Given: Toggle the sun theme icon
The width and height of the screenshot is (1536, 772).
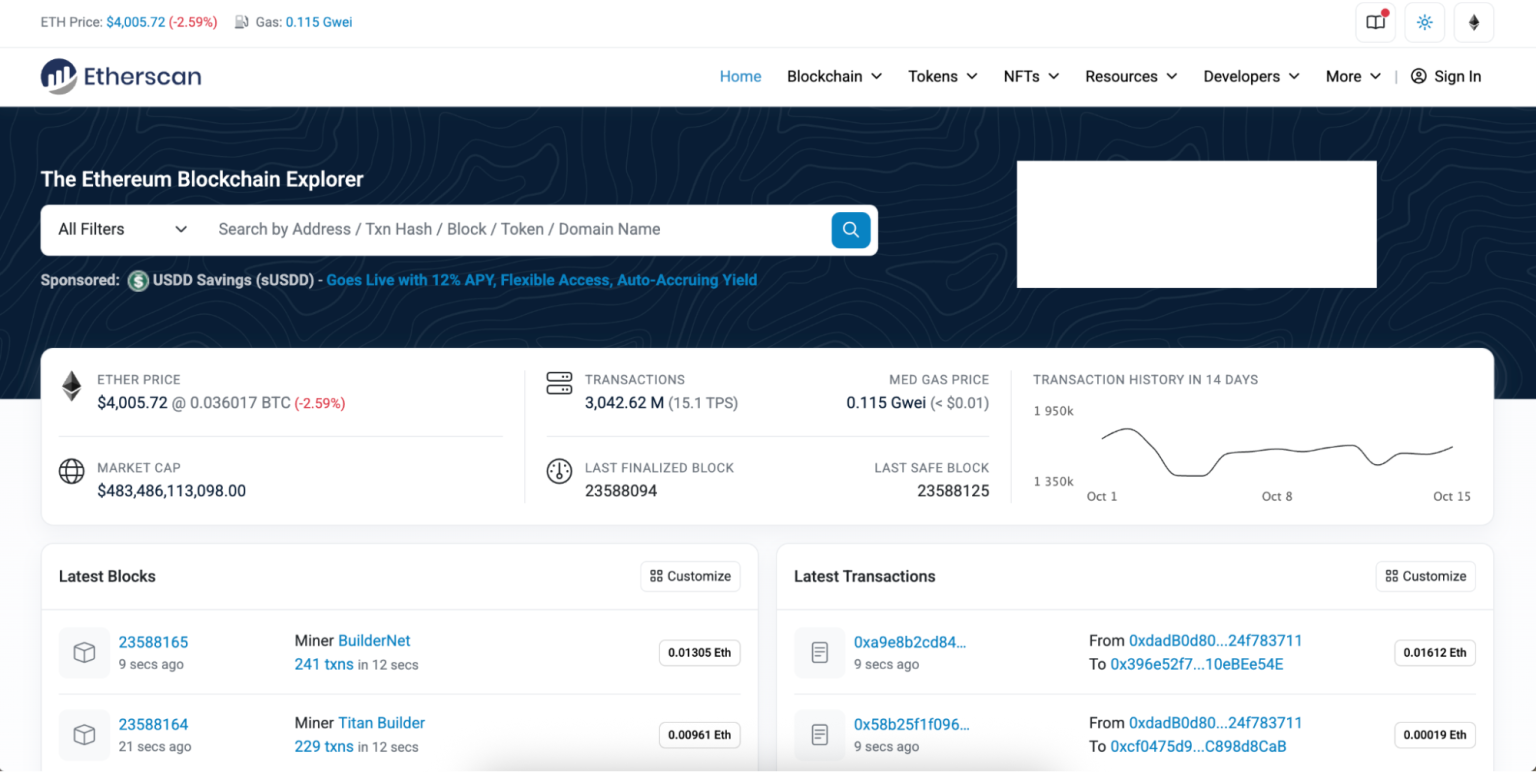Looking at the screenshot, I should pyautogui.click(x=1425, y=22).
